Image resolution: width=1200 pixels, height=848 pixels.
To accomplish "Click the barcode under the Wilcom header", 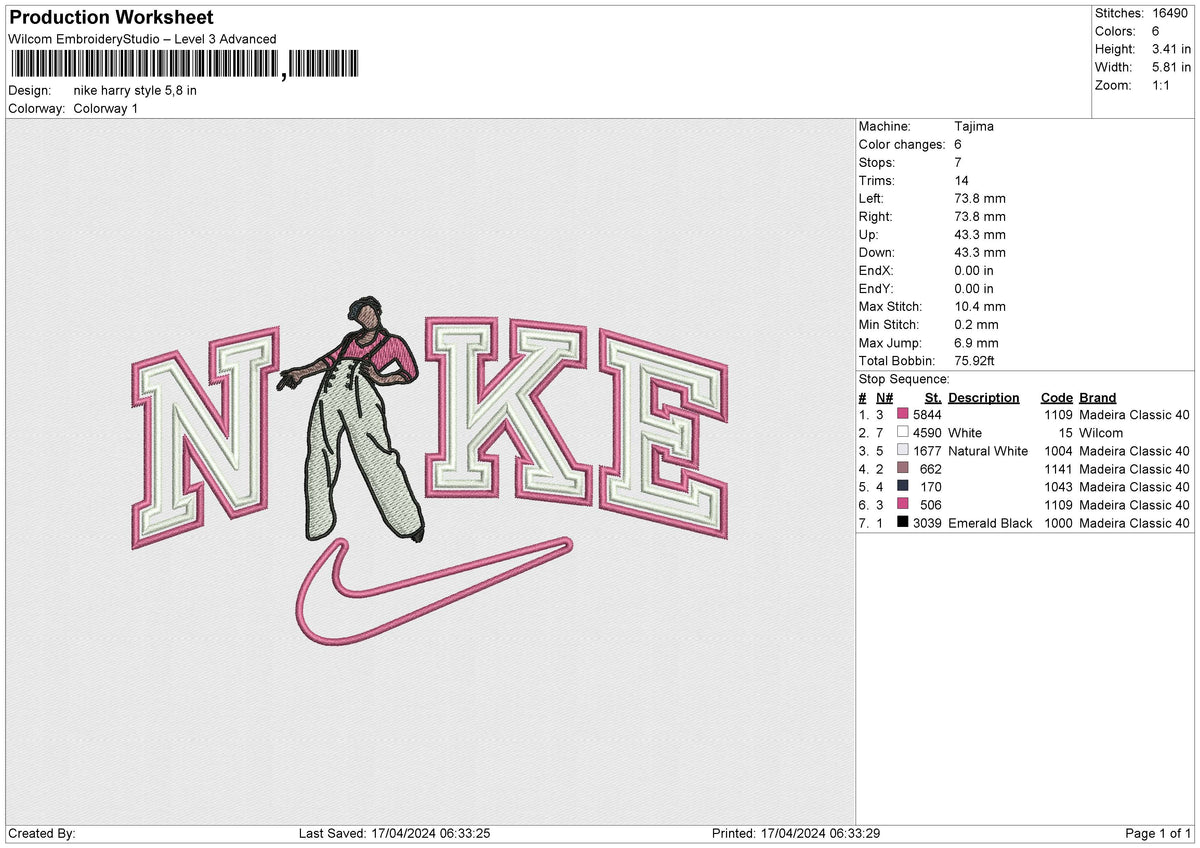I will coord(184,64).
